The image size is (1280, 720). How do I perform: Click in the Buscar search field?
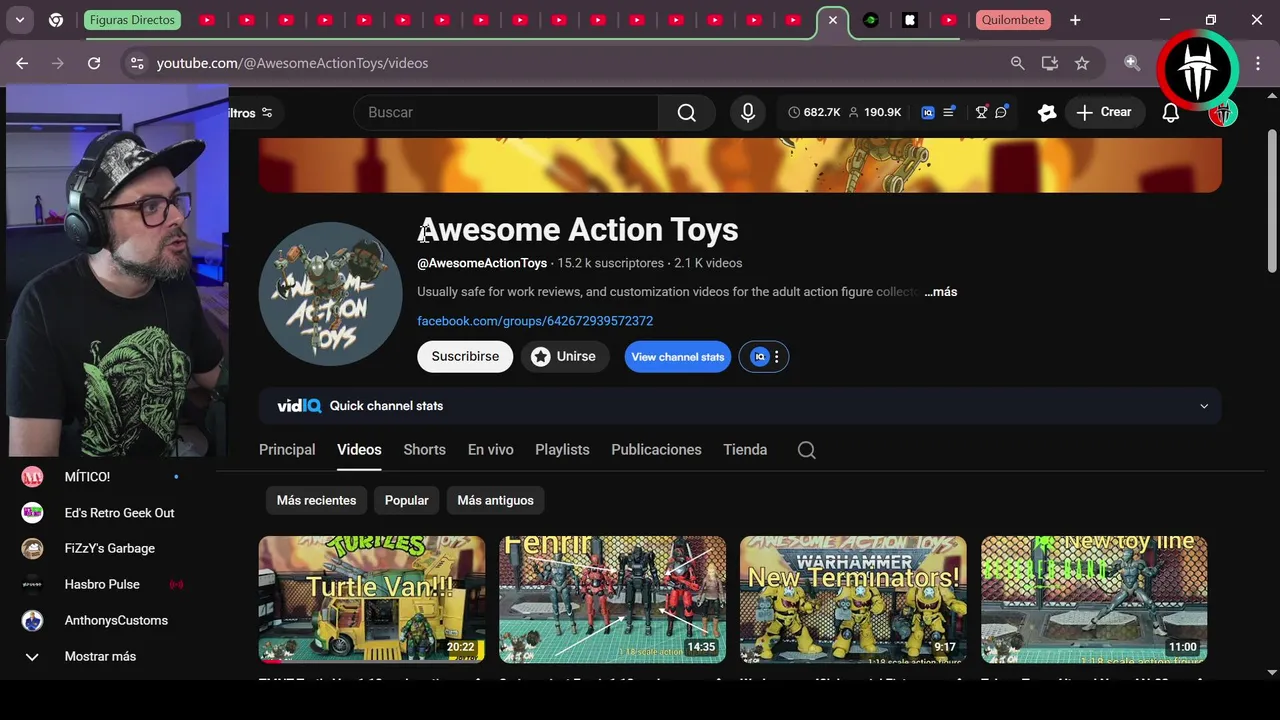point(506,113)
